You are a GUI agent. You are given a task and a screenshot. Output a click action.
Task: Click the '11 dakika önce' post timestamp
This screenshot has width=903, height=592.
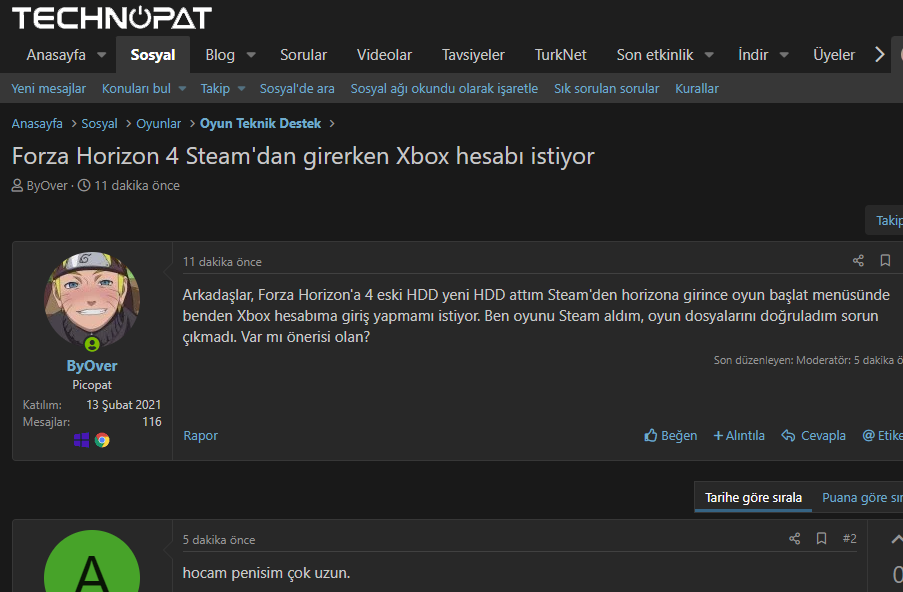click(222, 262)
